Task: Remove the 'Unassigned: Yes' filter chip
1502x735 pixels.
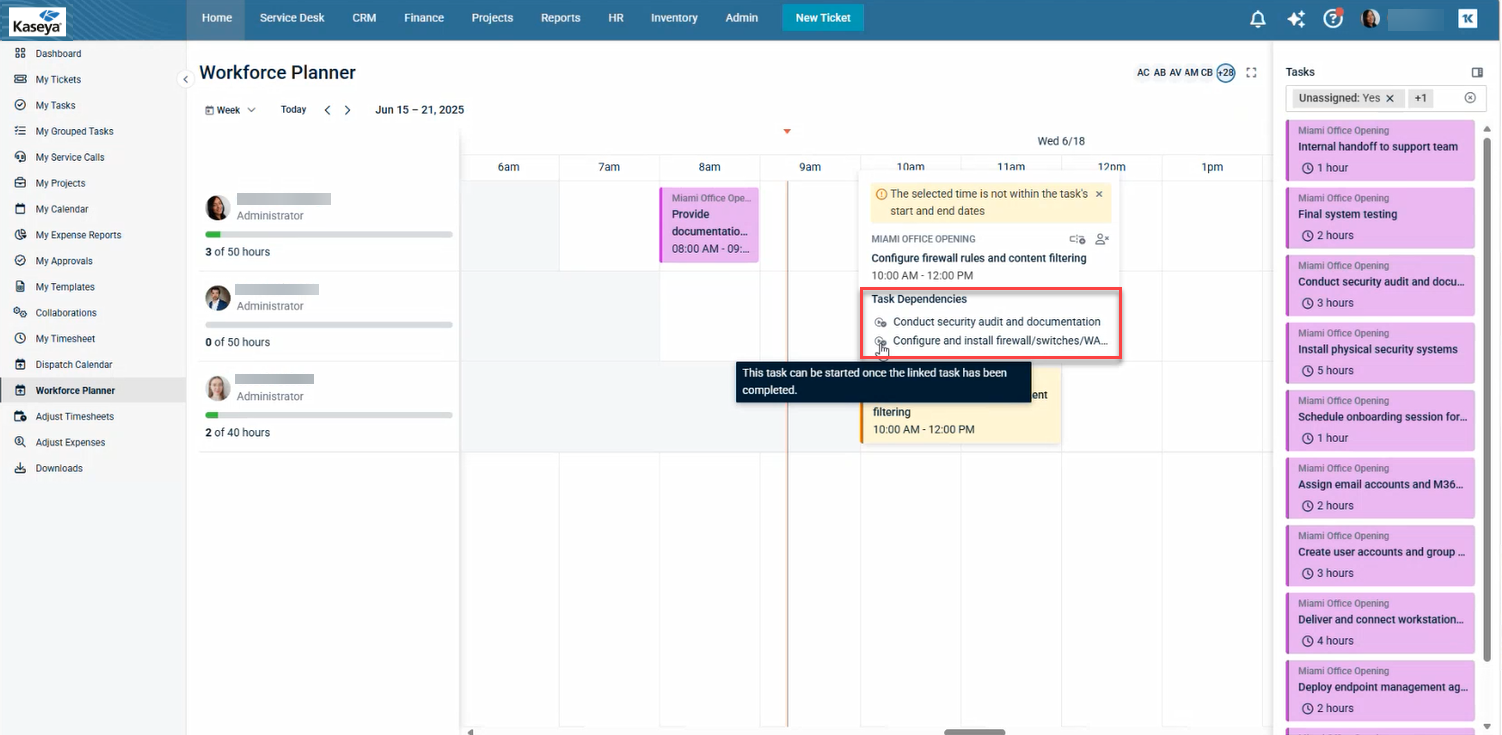Action: click(1390, 98)
